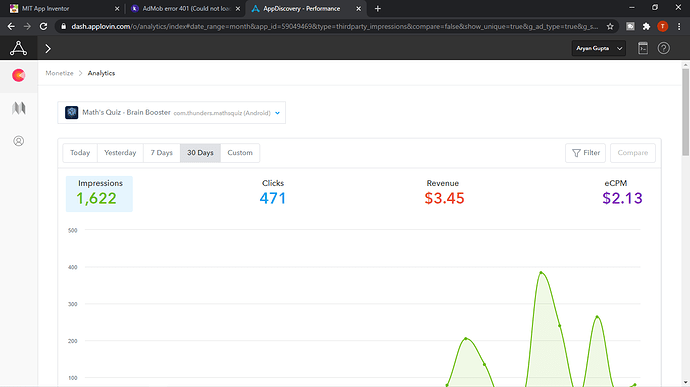Select the Today date range tab
This screenshot has height=387, width=690.
click(x=80, y=153)
